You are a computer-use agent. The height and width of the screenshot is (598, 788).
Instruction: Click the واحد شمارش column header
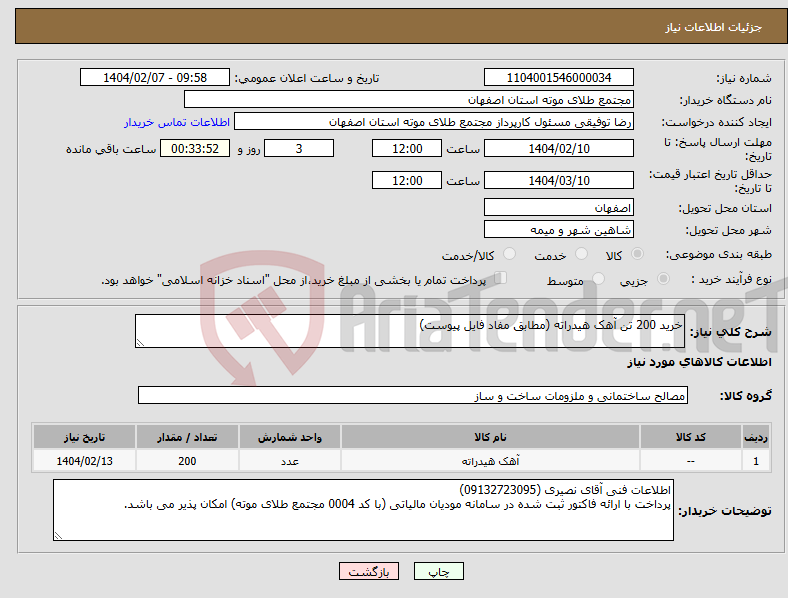(290, 437)
